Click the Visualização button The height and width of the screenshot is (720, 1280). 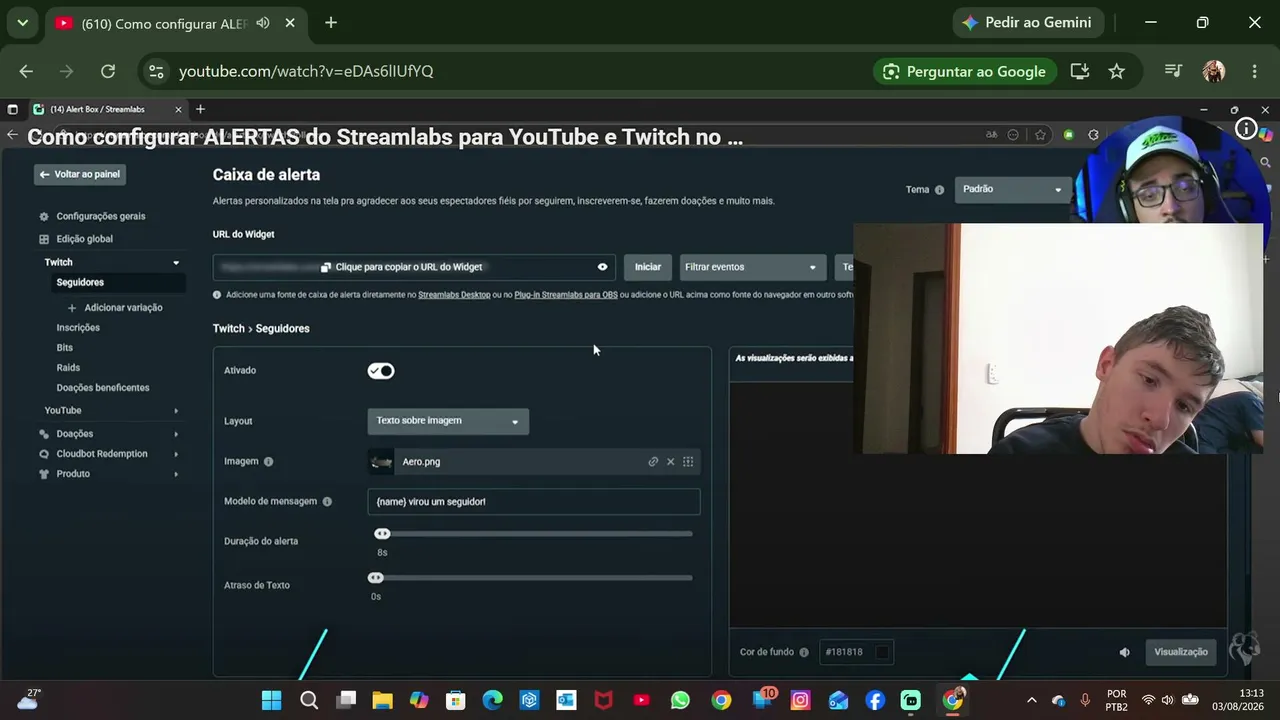click(x=1181, y=652)
